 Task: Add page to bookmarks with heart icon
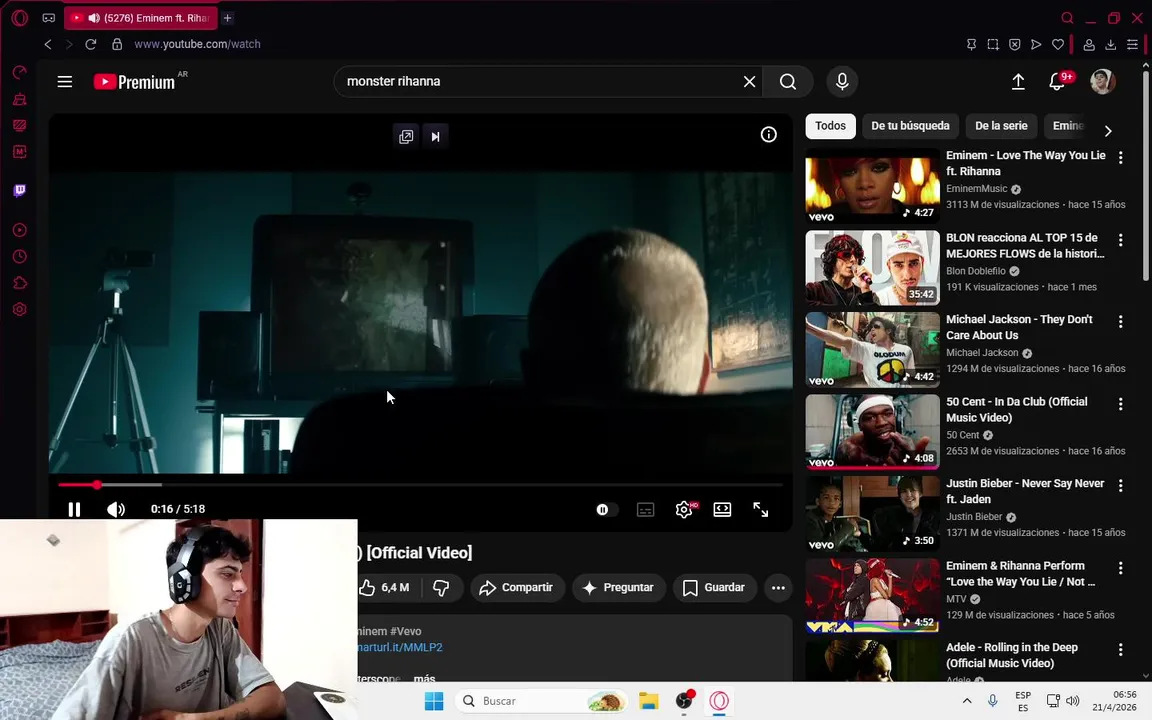pyautogui.click(x=1058, y=44)
